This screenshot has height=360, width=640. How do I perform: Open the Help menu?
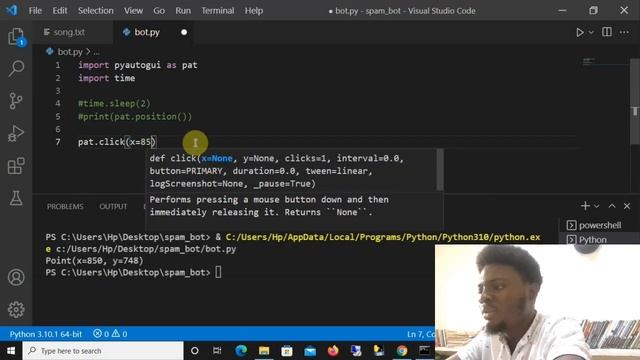coord(253,11)
